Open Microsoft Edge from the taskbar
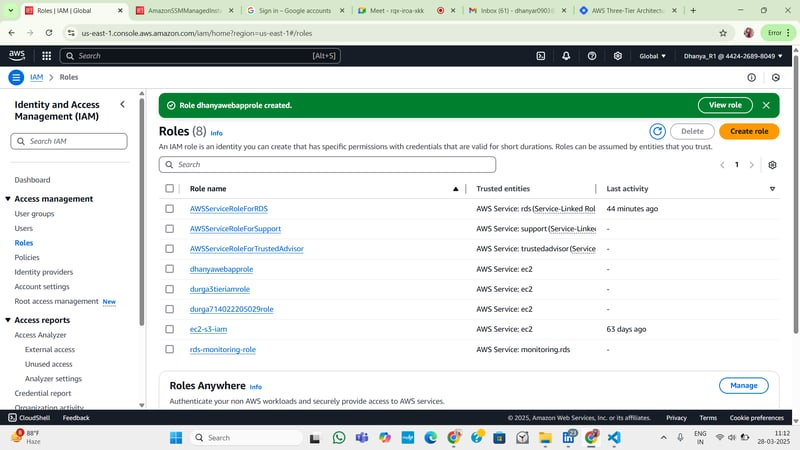Image resolution: width=800 pixels, height=450 pixels. [x=431, y=438]
